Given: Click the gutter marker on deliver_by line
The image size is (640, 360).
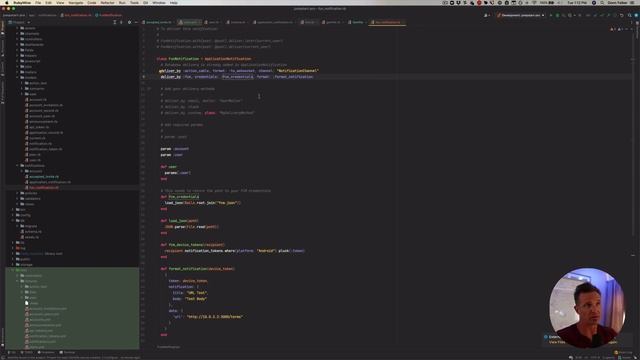Looking at the screenshot, I should click(143, 76).
